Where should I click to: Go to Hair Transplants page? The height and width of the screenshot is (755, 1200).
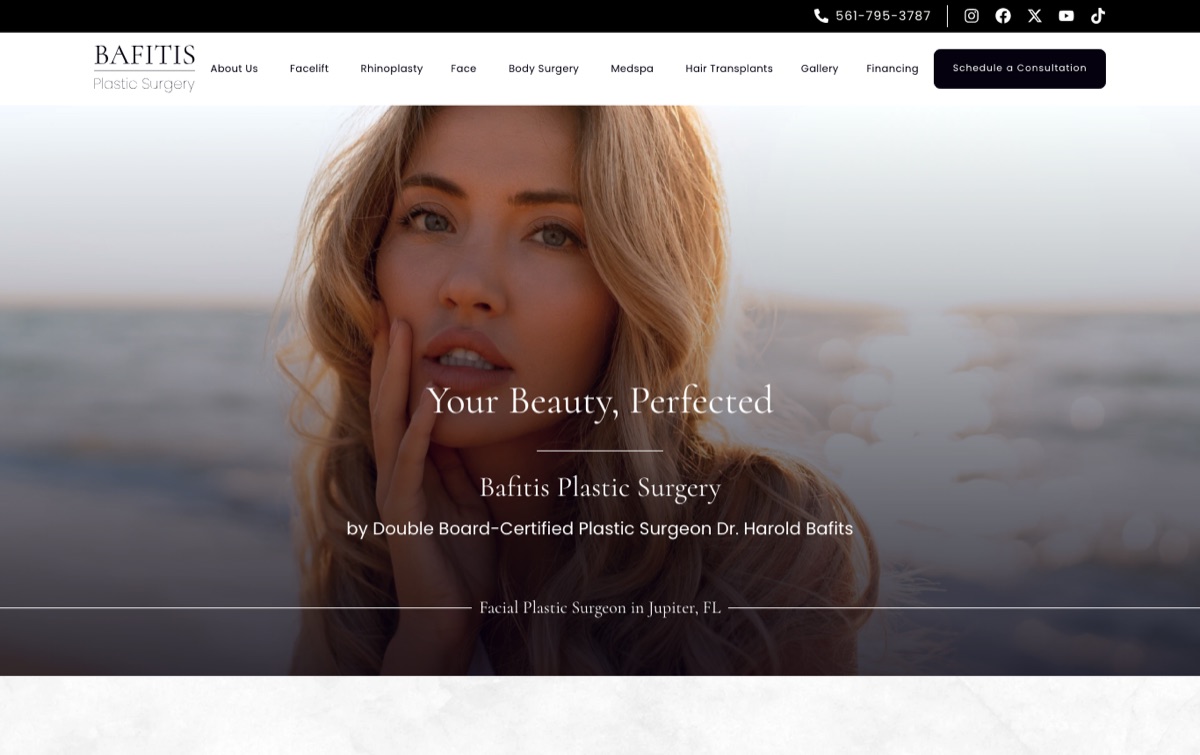(x=729, y=69)
